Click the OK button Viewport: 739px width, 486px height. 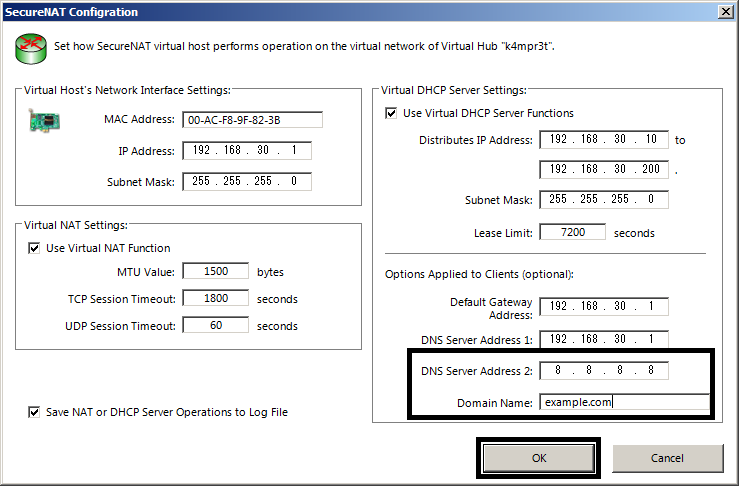coord(539,458)
